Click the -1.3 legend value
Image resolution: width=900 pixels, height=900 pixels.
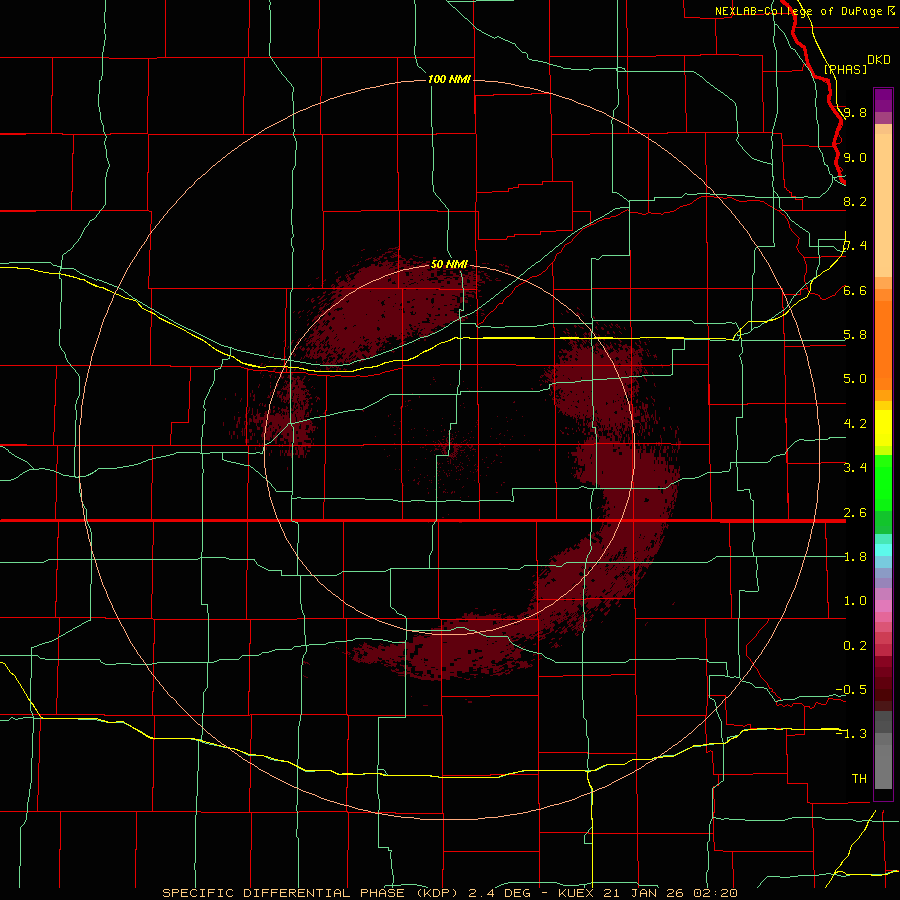851,734
